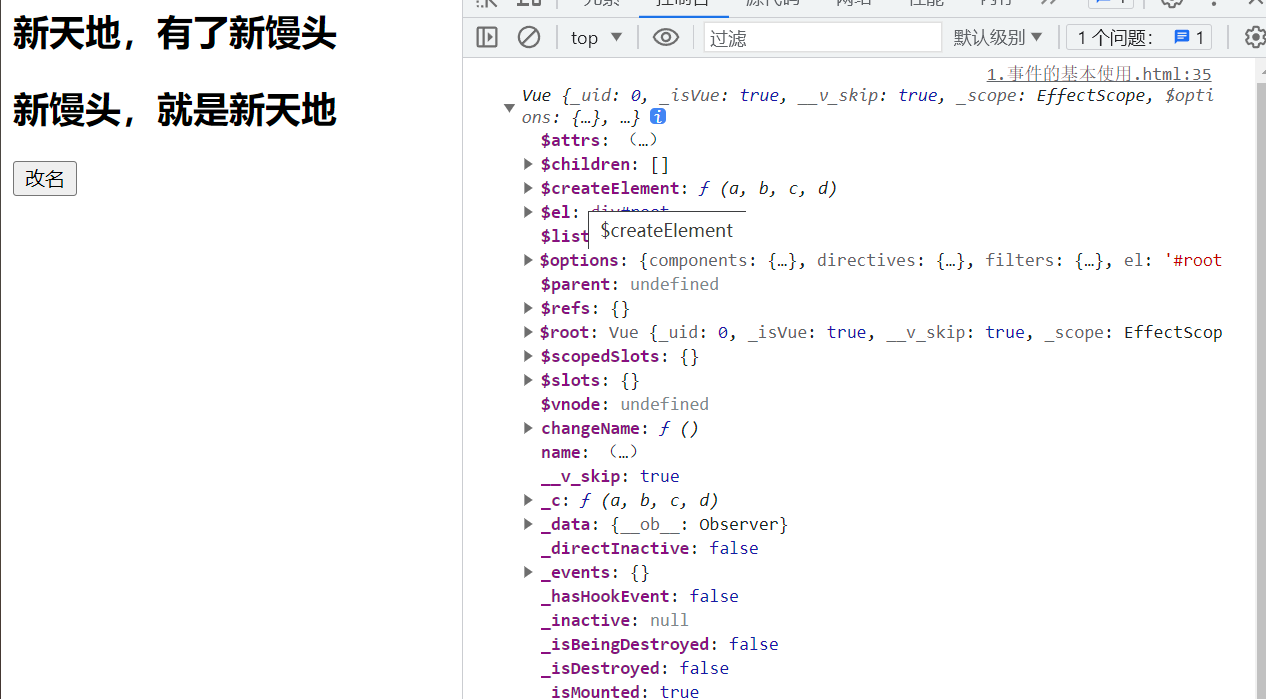This screenshot has width=1266, height=699.
Task: Open the JavaScript context 'top' dropdown
Action: tap(596, 38)
